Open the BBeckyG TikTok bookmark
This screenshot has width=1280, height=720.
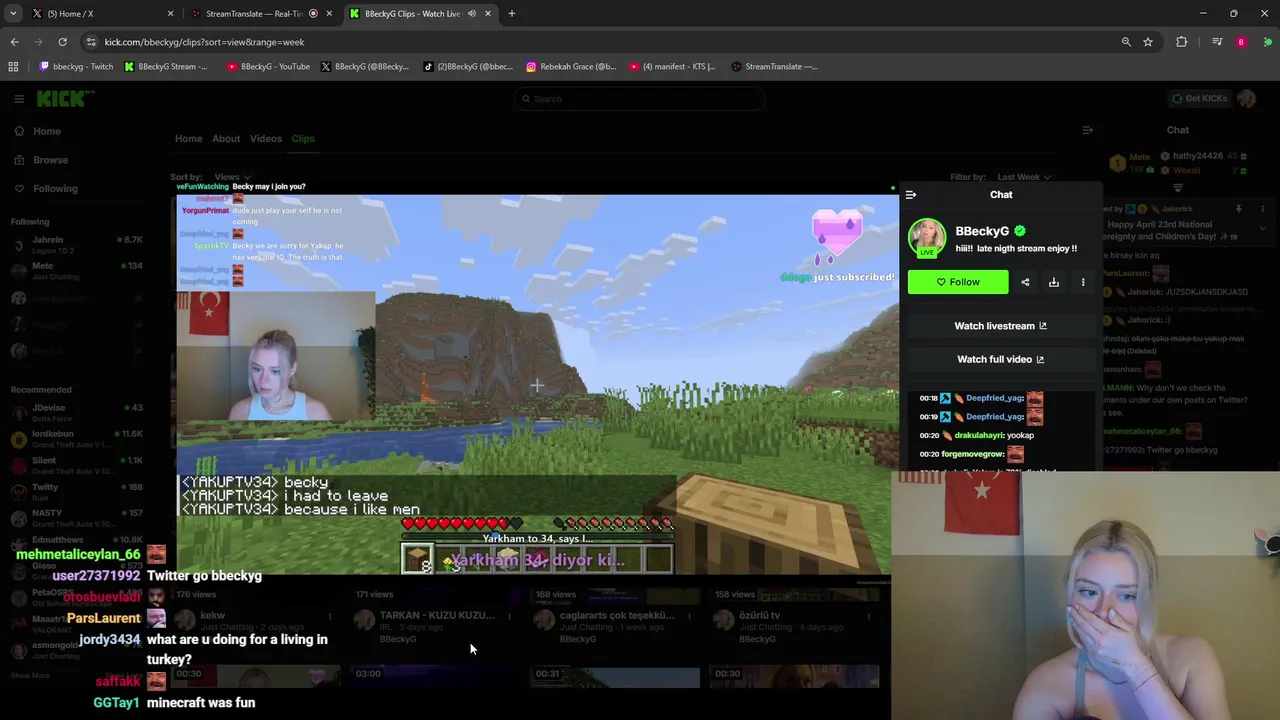(468, 67)
